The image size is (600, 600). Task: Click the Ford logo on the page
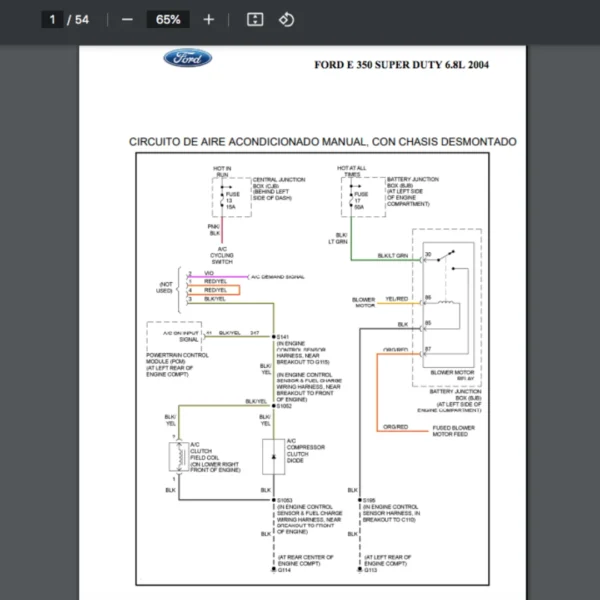pyautogui.click(x=188, y=58)
